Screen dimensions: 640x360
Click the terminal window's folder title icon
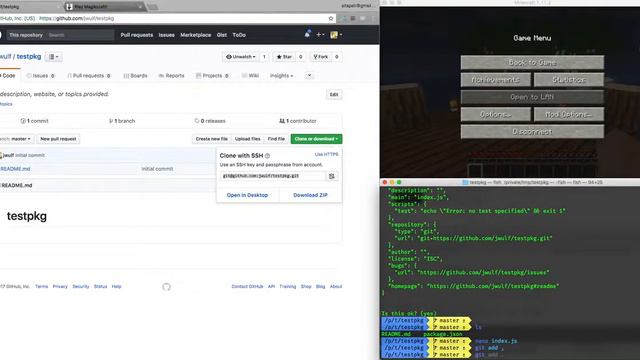coord(465,182)
